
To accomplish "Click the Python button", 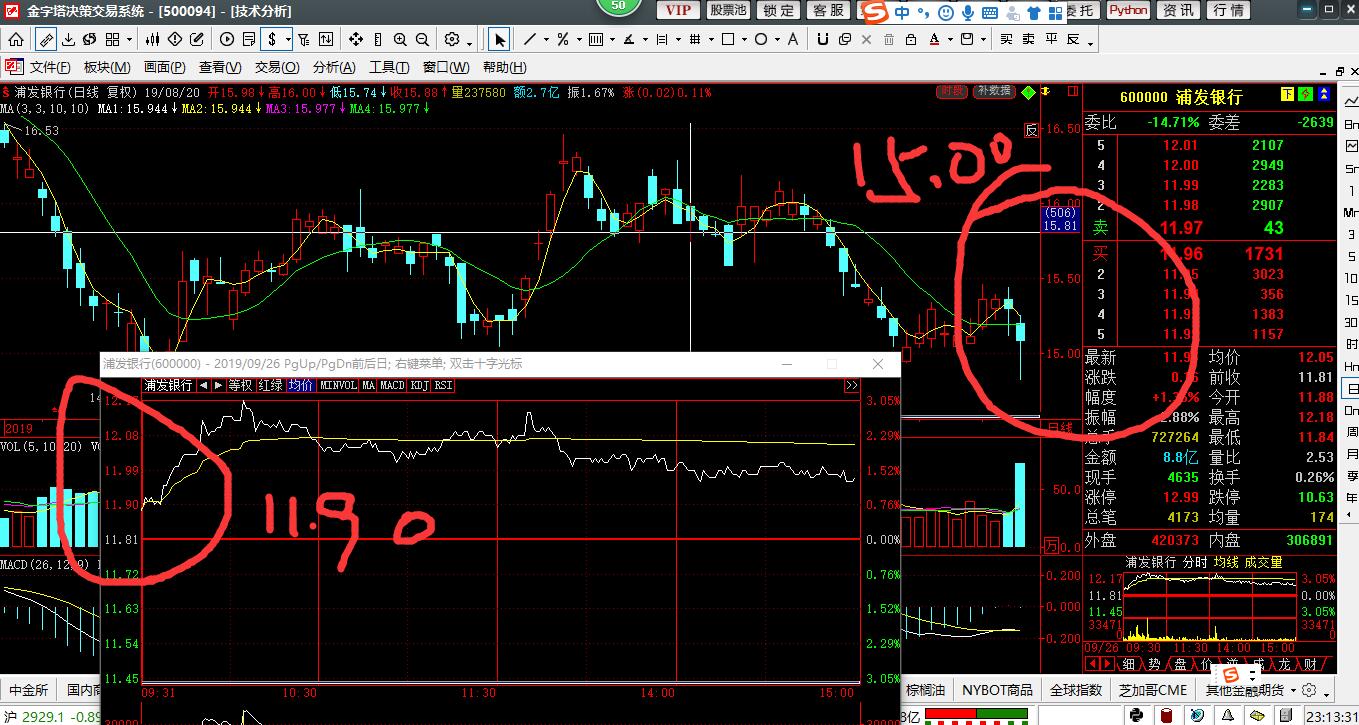I will [1128, 10].
